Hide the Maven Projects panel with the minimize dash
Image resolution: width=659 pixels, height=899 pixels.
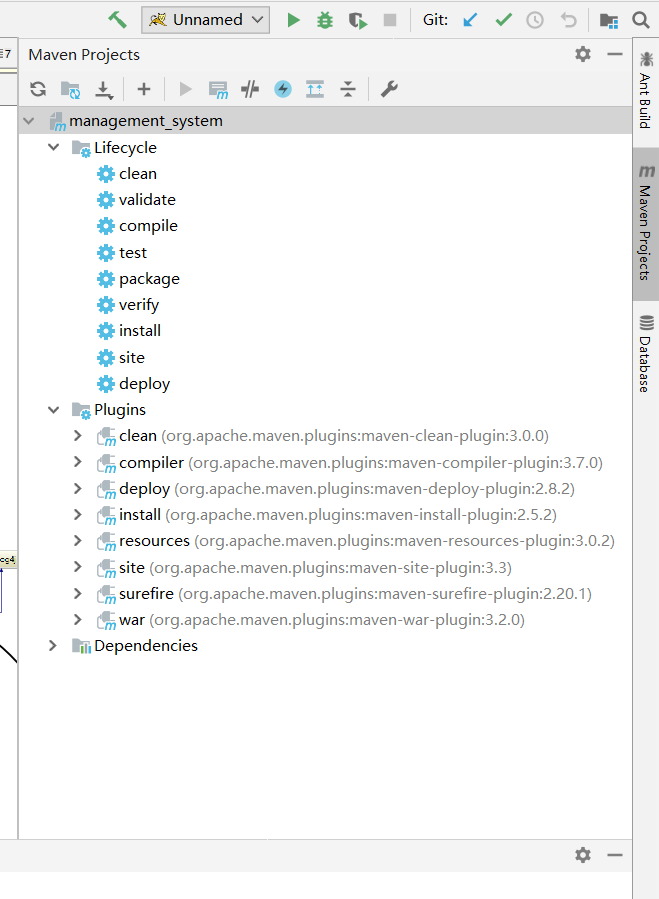click(615, 54)
